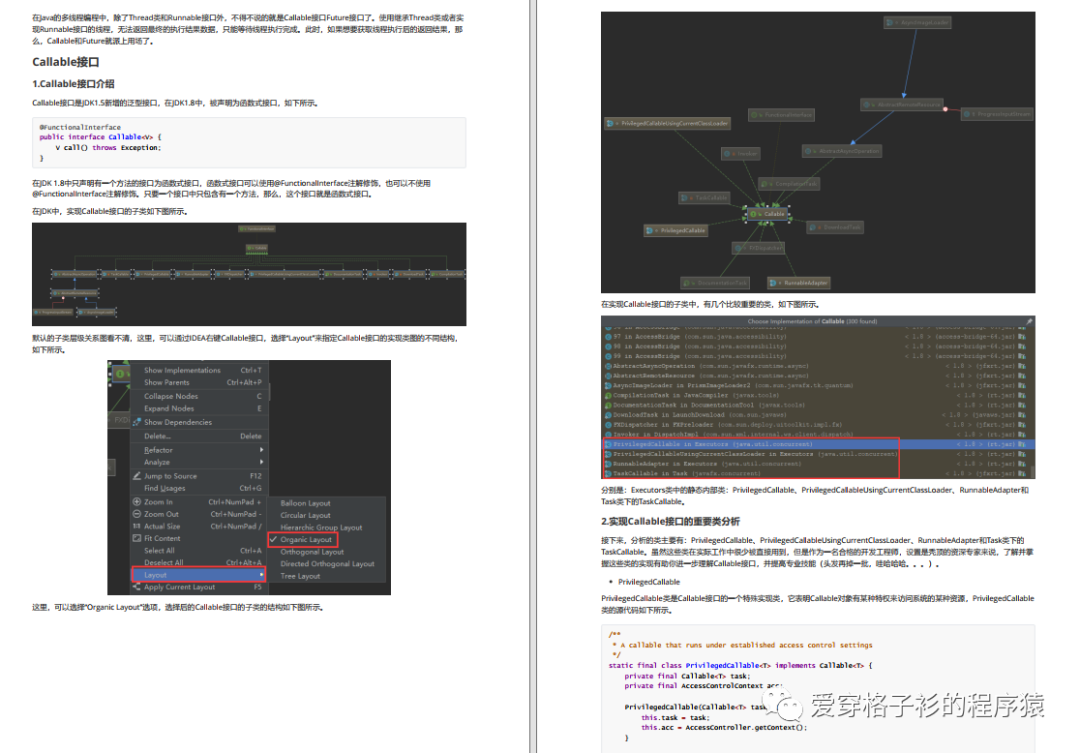The height and width of the screenshot is (753, 1080).
Task: Click the Actual Size icon in context menu
Action: click(x=136, y=526)
